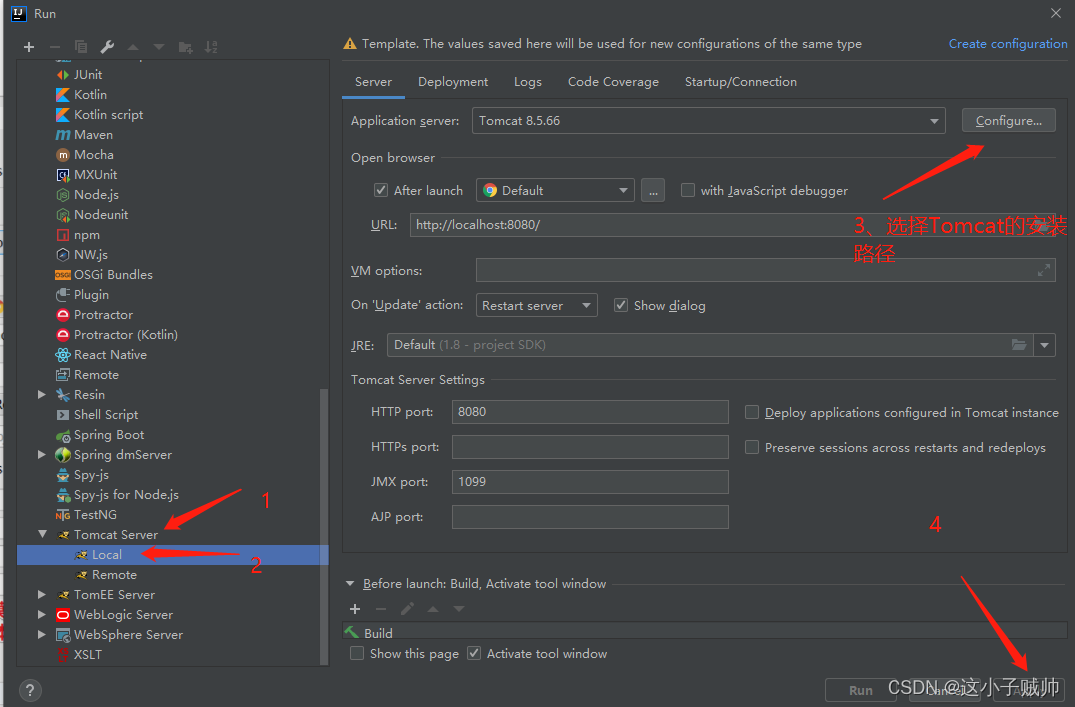This screenshot has width=1075, height=707.
Task: Toggle the Show dialog checkbox
Action: click(620, 305)
